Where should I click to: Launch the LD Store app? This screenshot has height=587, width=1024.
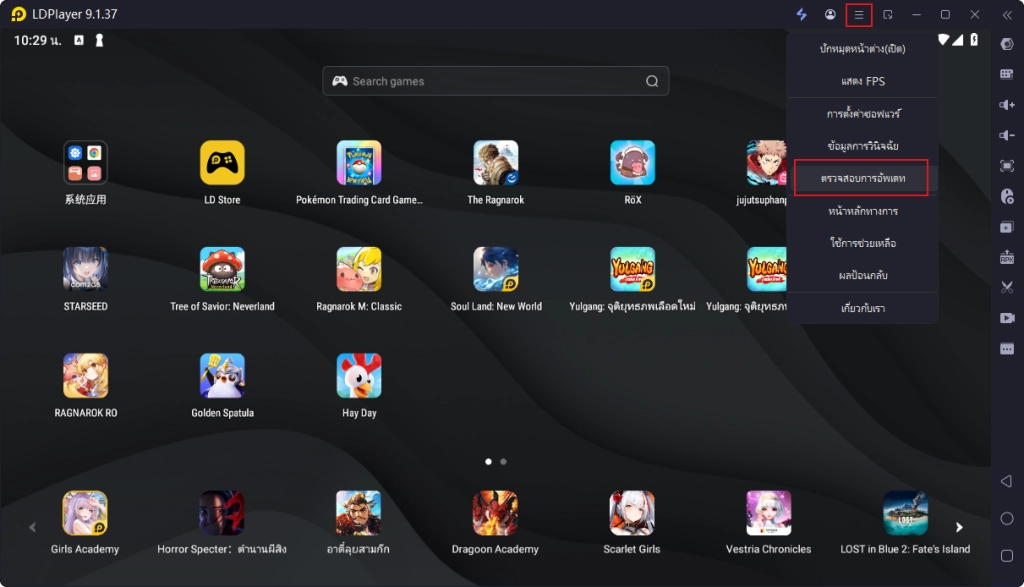click(222, 172)
